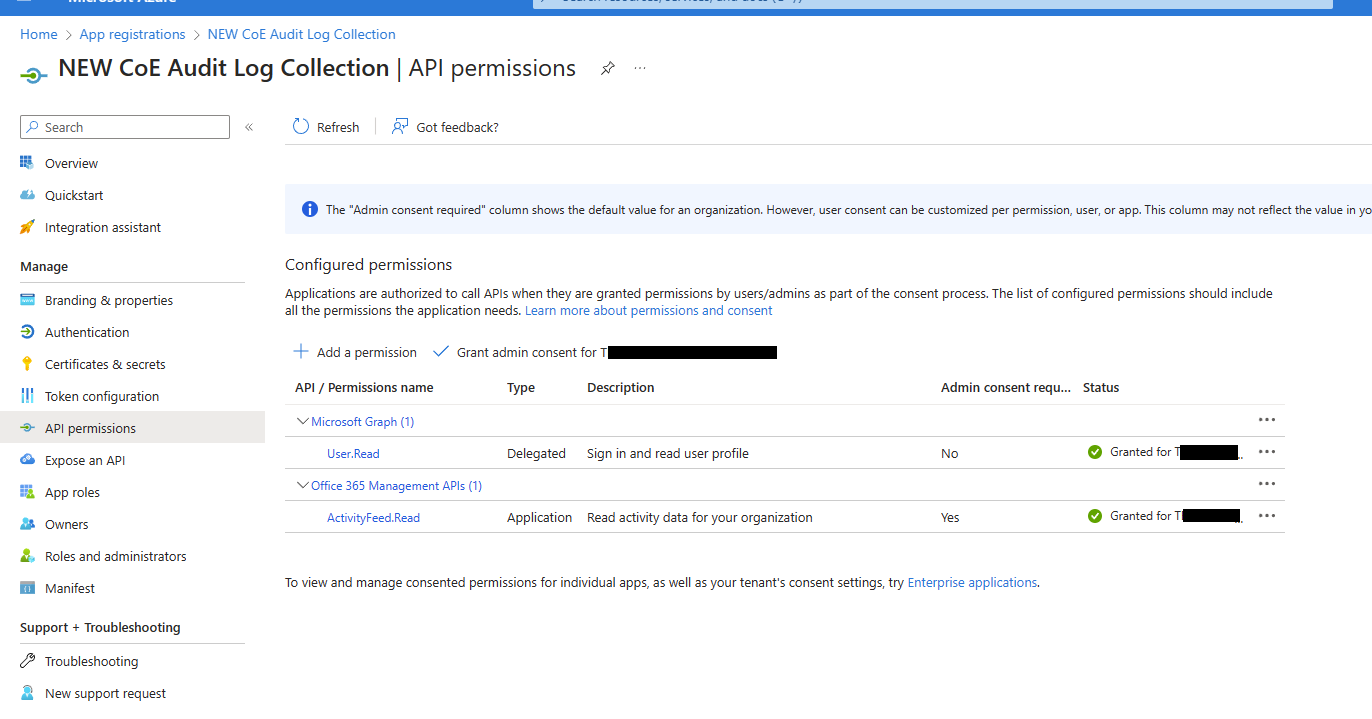1372x719 pixels.
Task: Collapse the Microsoft Graph permissions group
Action: [x=303, y=421]
